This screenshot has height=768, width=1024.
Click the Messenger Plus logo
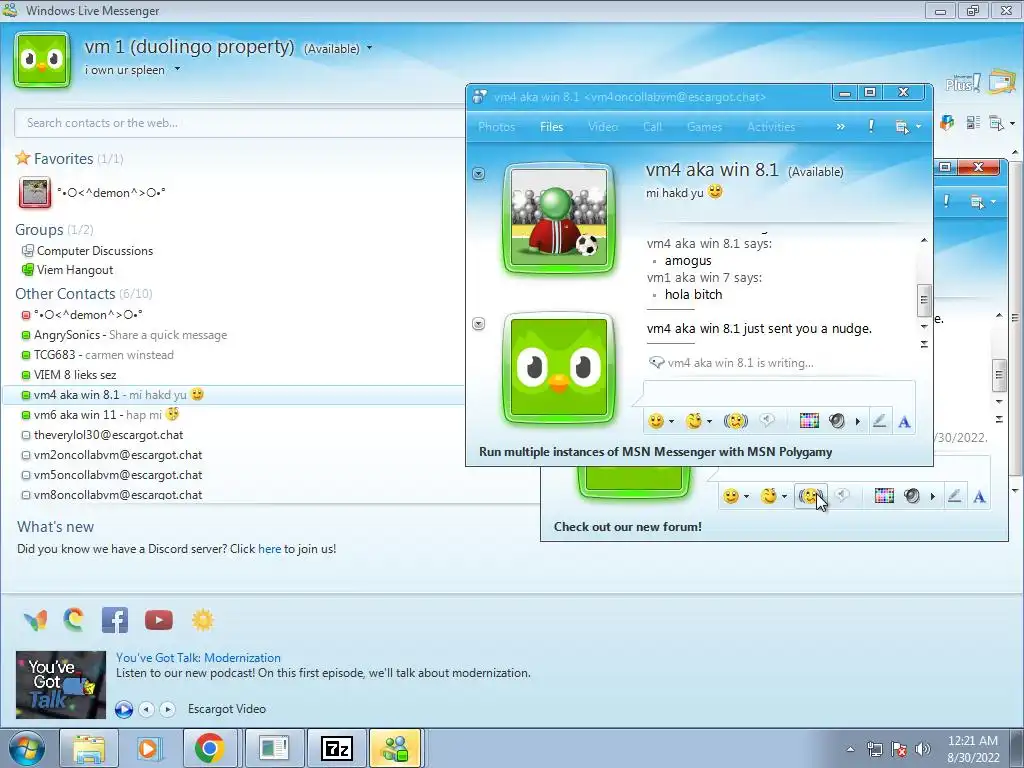[x=962, y=83]
